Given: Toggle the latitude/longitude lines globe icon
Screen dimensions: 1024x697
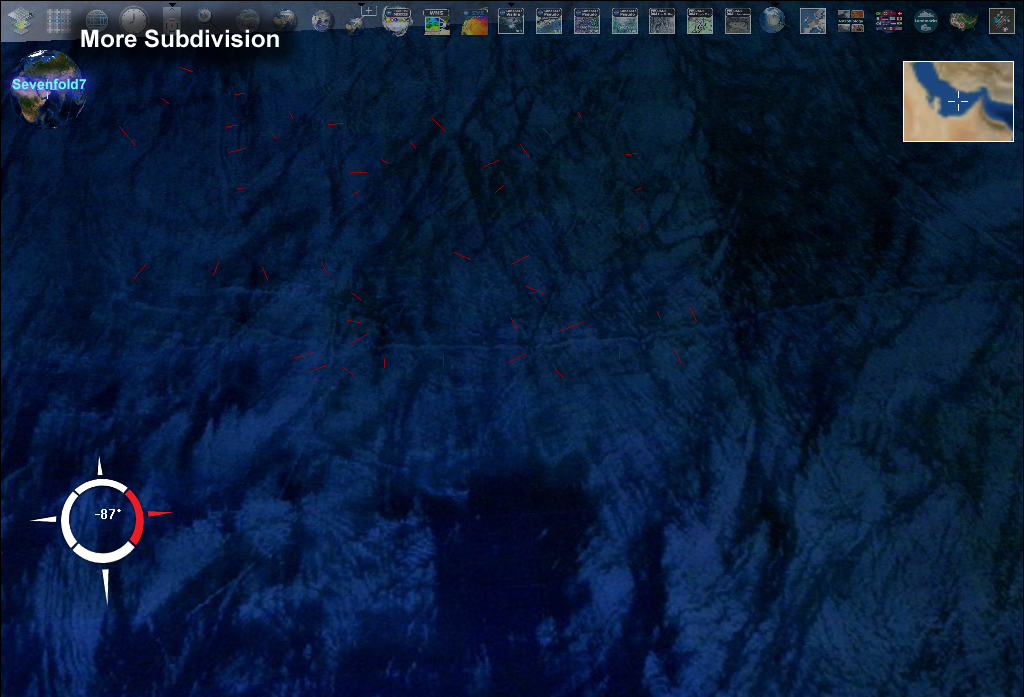Looking at the screenshot, I should pyautogui.click(x=97, y=21).
